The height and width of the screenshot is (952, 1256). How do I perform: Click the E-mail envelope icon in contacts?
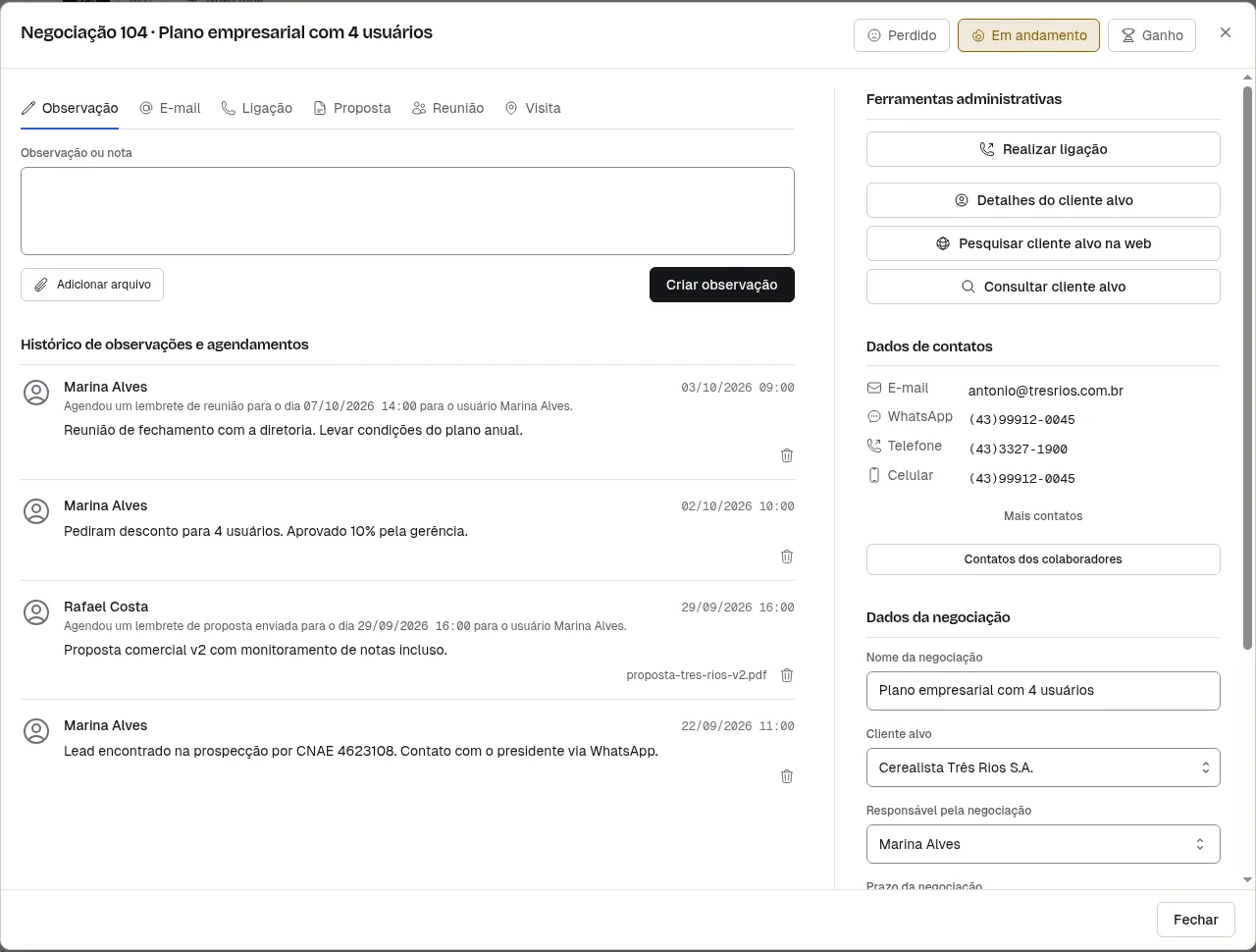(874, 389)
